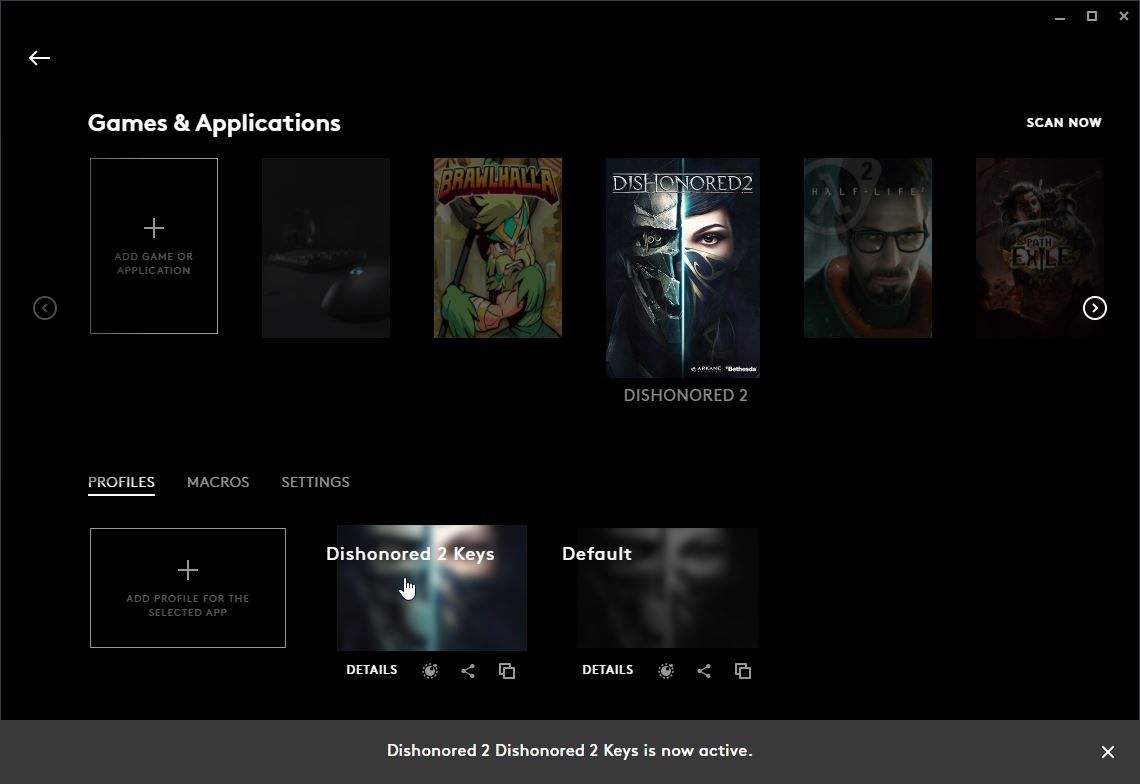Open scripting icon for Dishonored 2 Keys

tap(430, 671)
